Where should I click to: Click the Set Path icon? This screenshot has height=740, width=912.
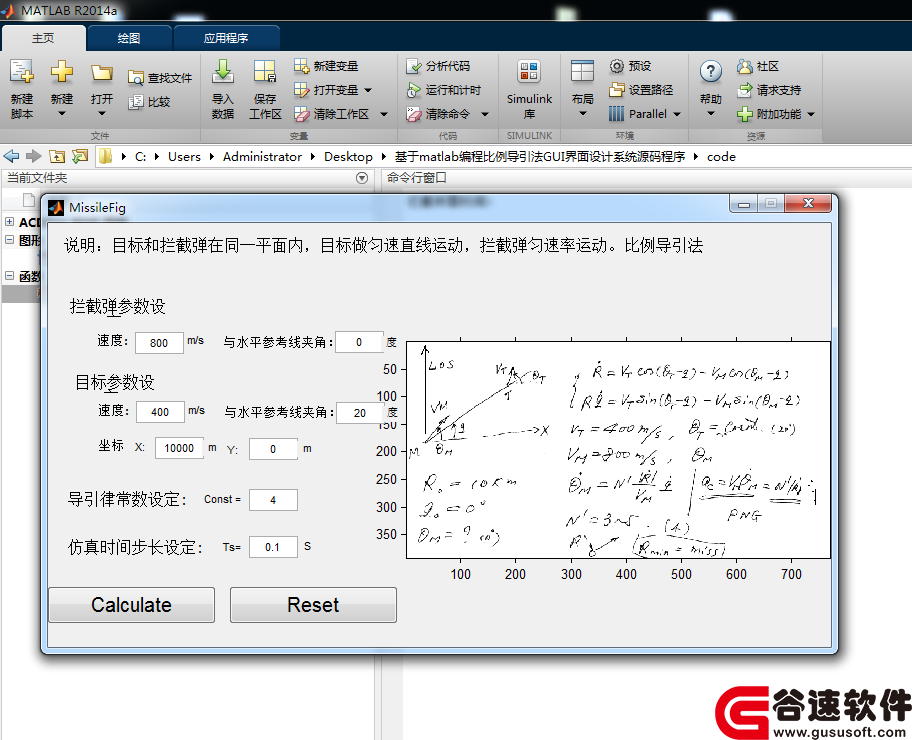pos(617,90)
